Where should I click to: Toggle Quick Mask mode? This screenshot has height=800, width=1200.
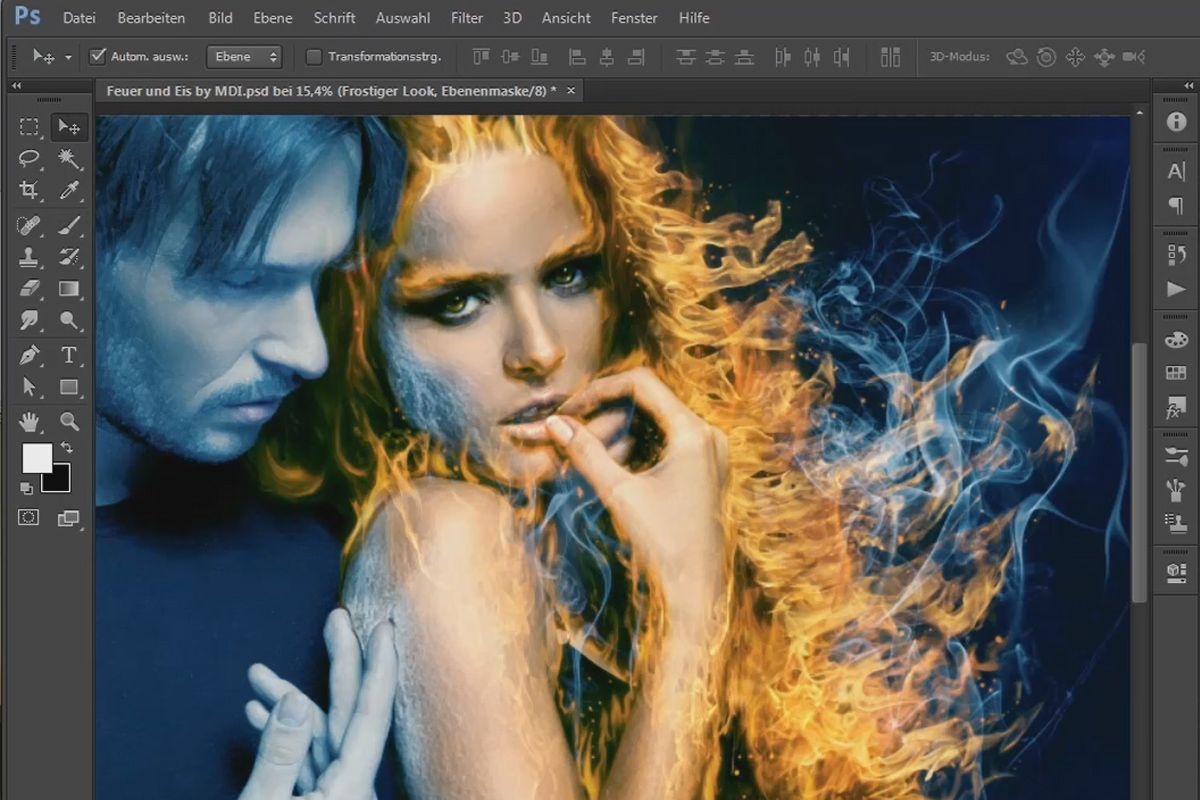[29, 517]
